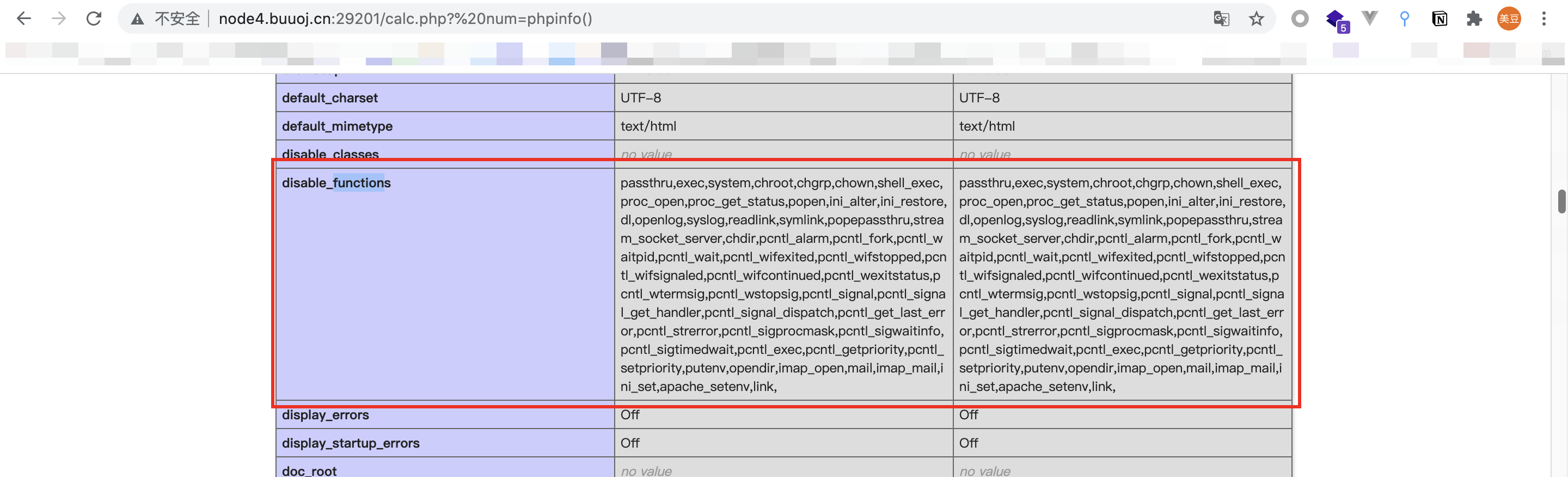Select the disable_functions directive name
This screenshot has height=477, width=1568.
pos(336,183)
